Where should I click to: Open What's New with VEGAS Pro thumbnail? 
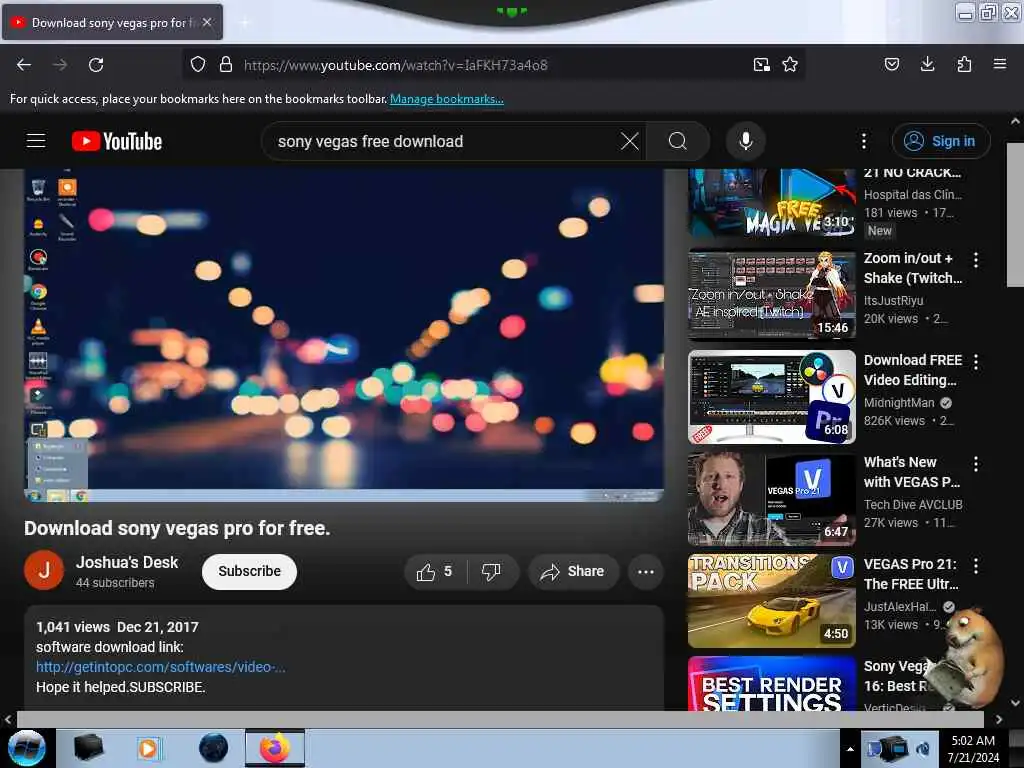pyautogui.click(x=771, y=499)
